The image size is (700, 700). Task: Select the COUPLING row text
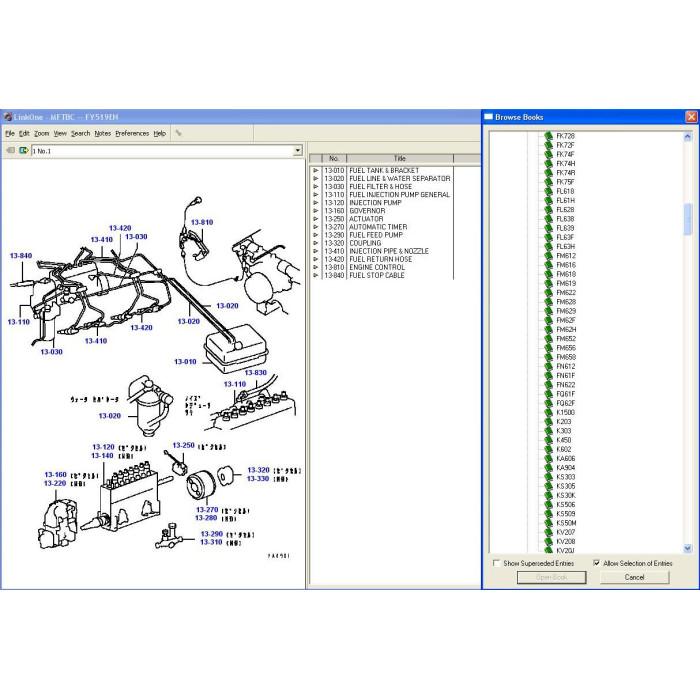[x=365, y=243]
